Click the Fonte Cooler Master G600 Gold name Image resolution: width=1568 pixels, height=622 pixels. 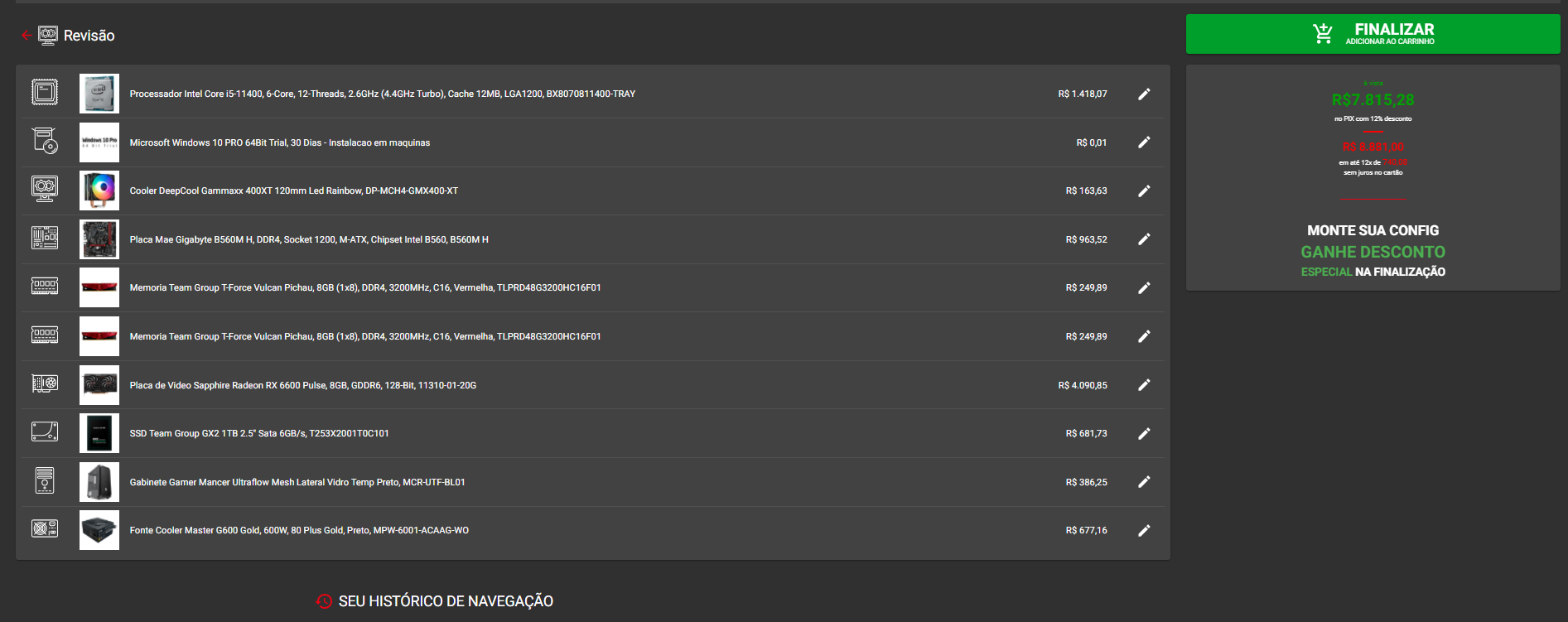299,530
